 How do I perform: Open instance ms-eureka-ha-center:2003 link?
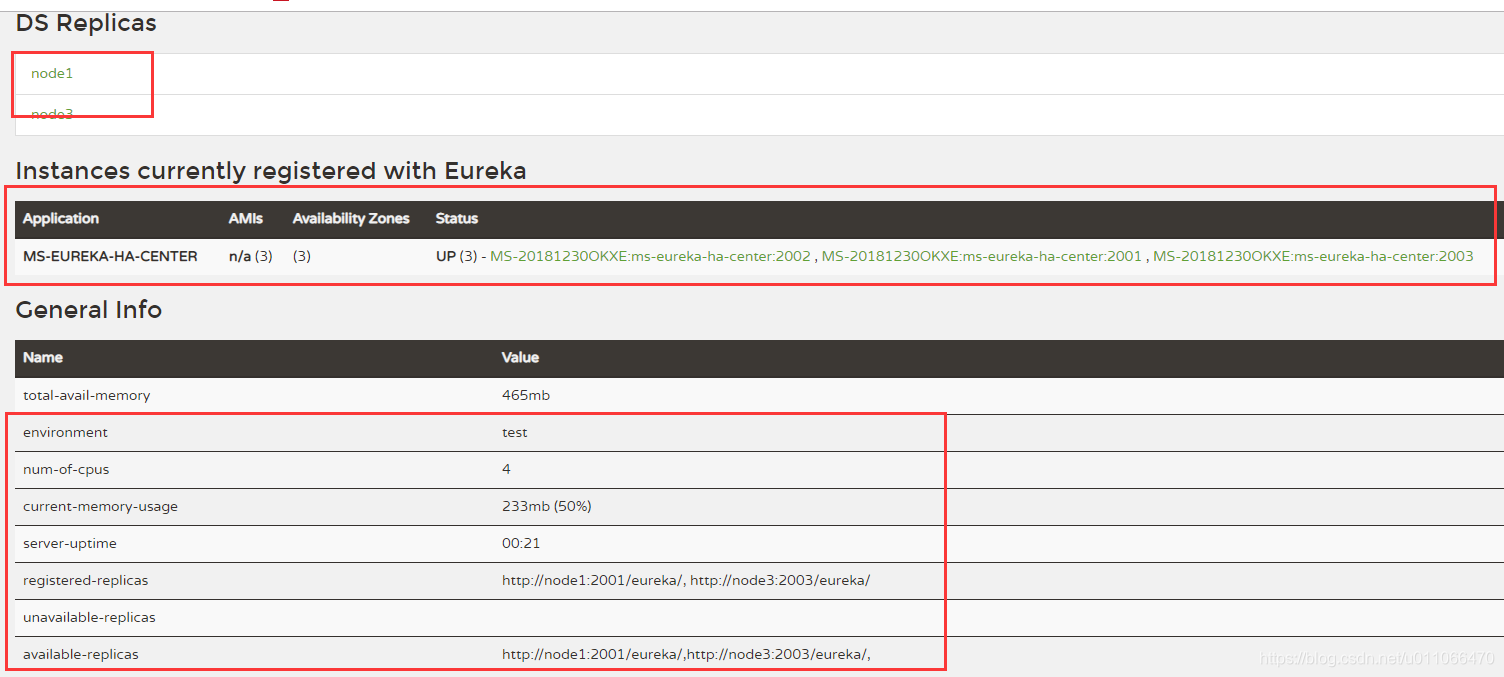[x=1313, y=256]
